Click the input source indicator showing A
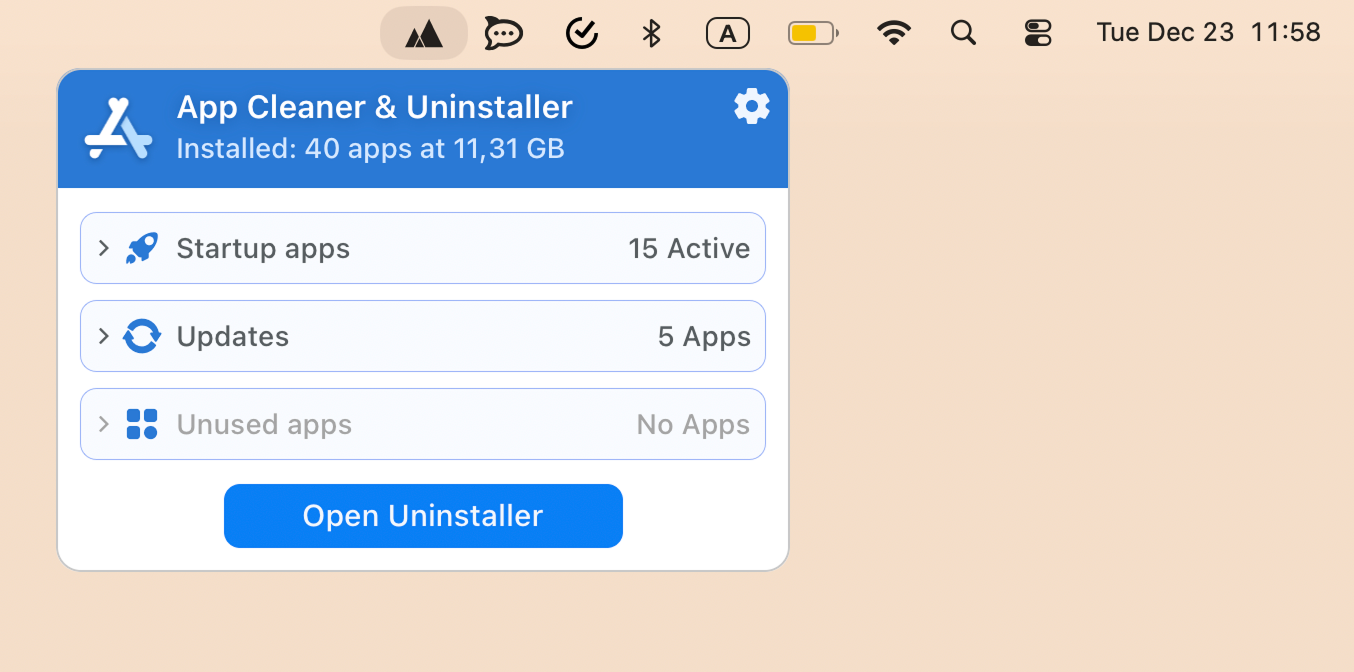The image size is (1354, 672). coord(727,32)
